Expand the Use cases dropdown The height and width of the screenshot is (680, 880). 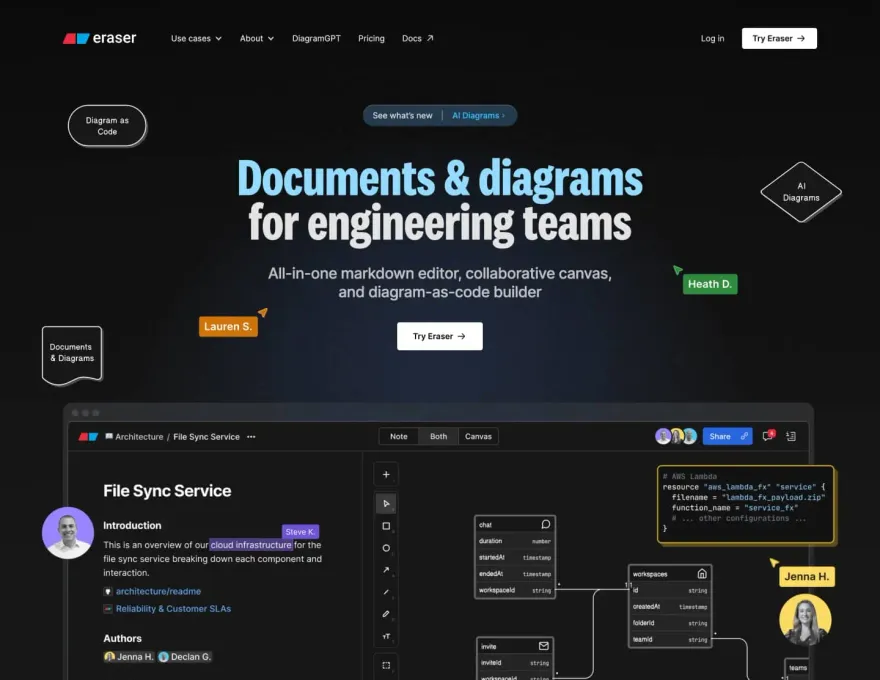(196, 38)
